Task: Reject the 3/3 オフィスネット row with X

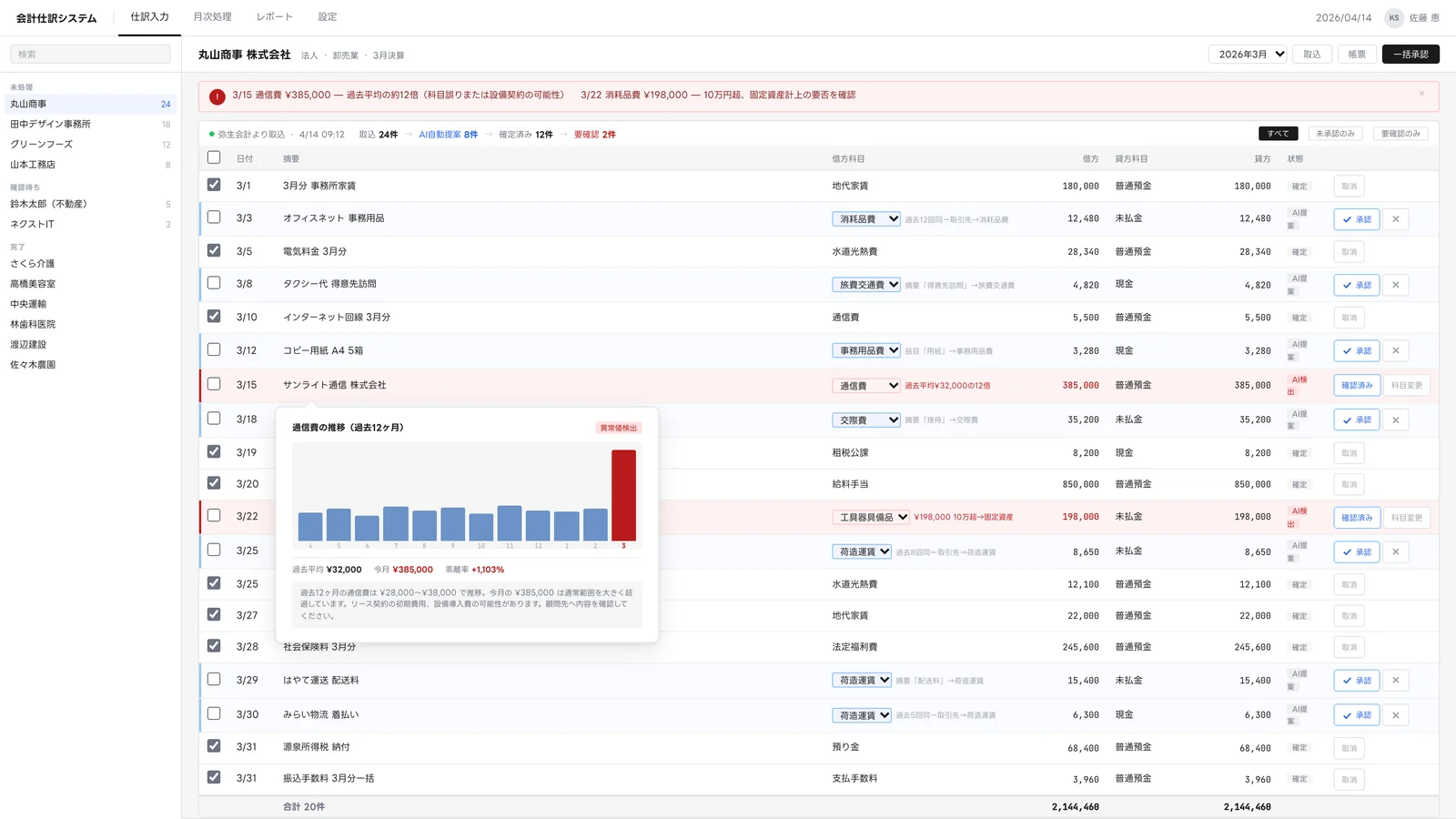Action: point(1395,219)
